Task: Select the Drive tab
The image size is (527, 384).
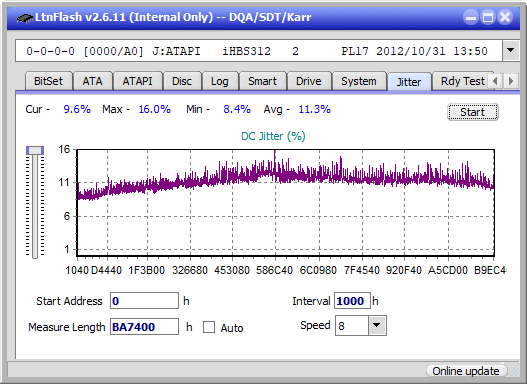Action: coord(309,81)
